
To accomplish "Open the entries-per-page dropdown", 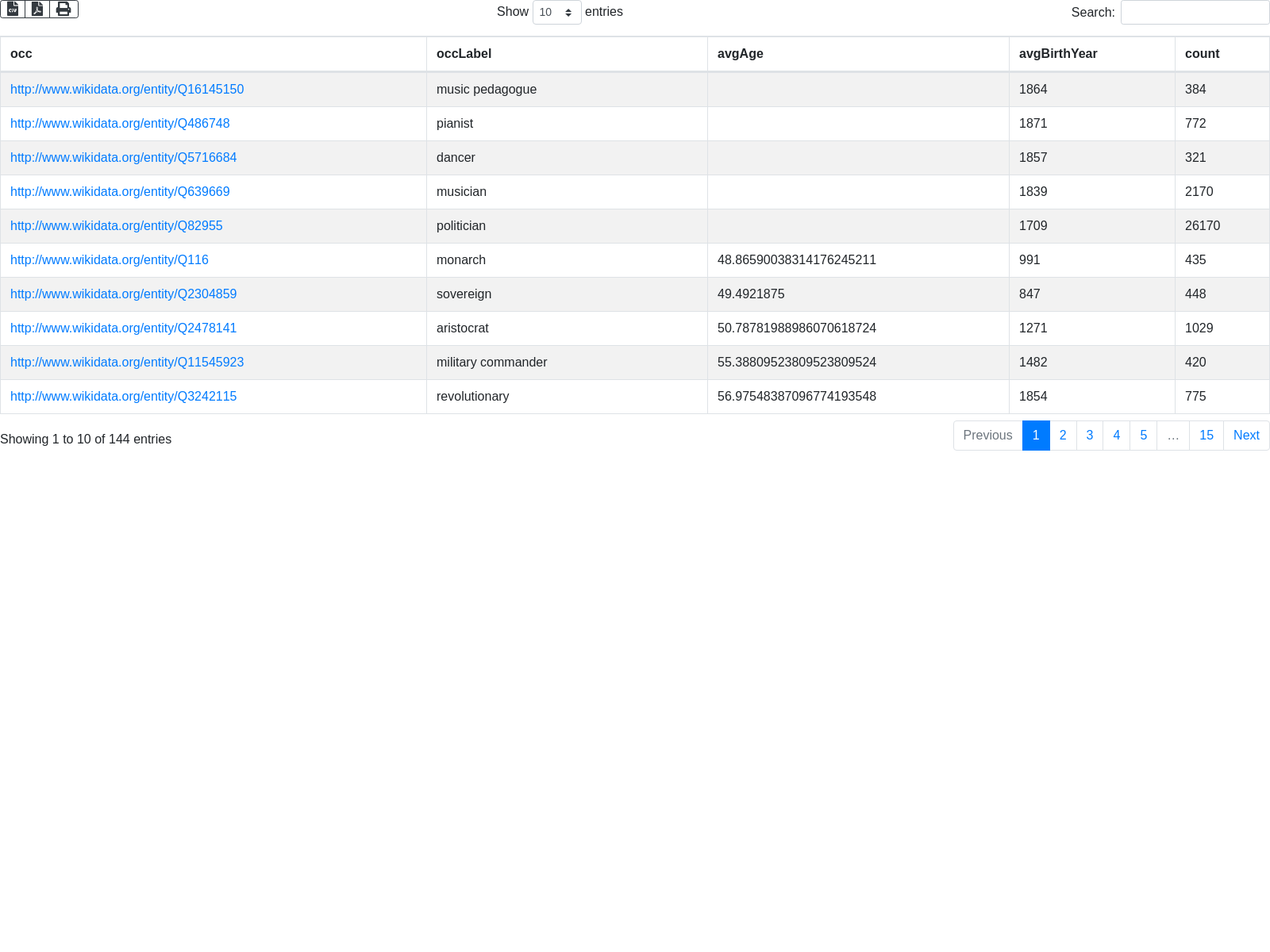I will pyautogui.click(x=556, y=12).
